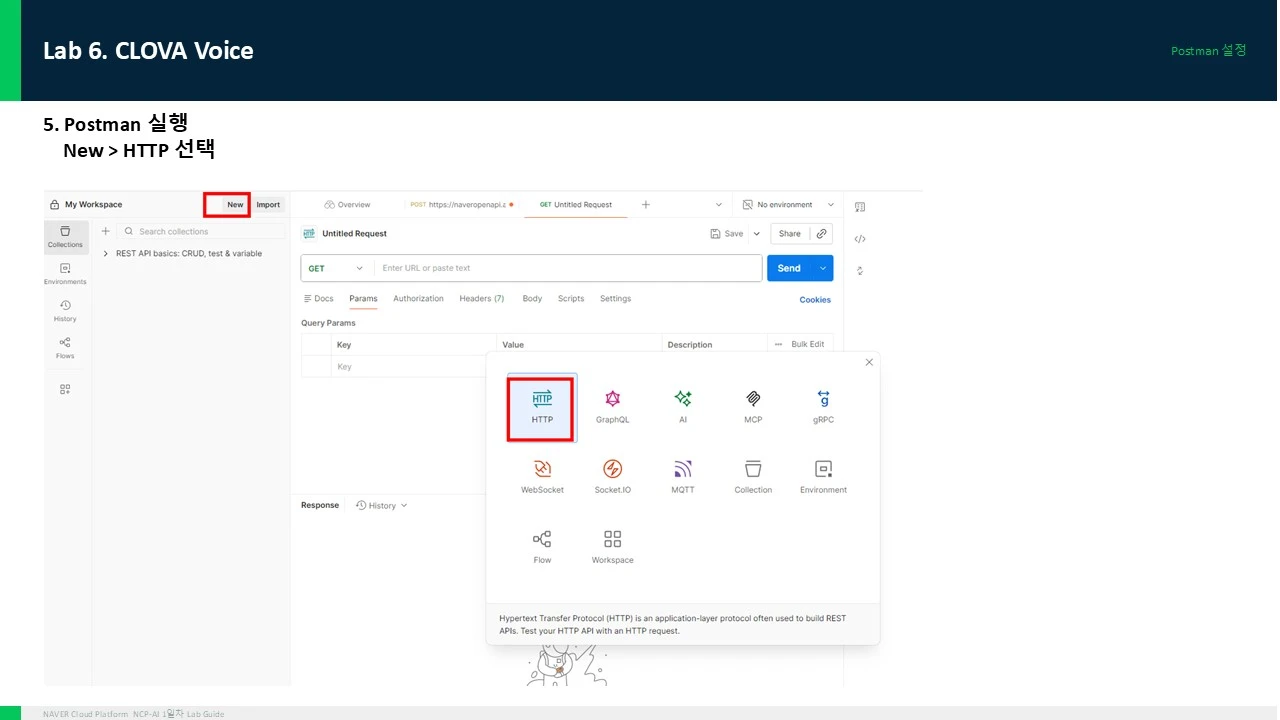Image resolution: width=1280 pixels, height=720 pixels.
Task: Open Flows in the left sidebar
Action: (65, 347)
